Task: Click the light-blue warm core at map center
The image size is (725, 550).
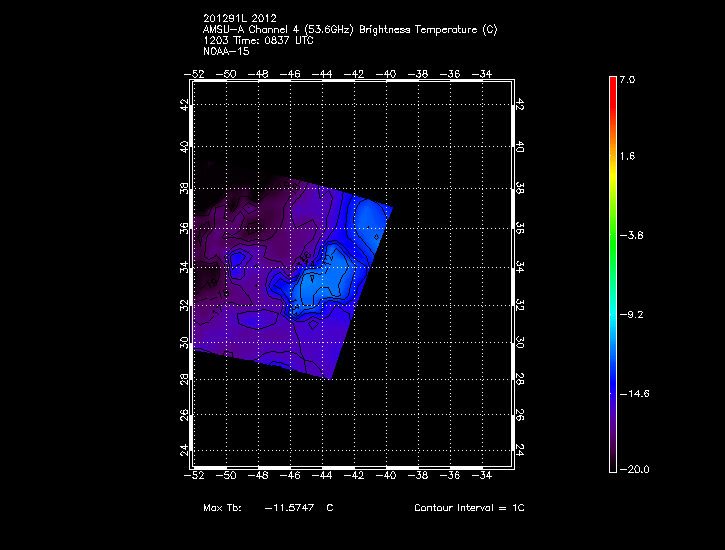Action: tap(318, 285)
